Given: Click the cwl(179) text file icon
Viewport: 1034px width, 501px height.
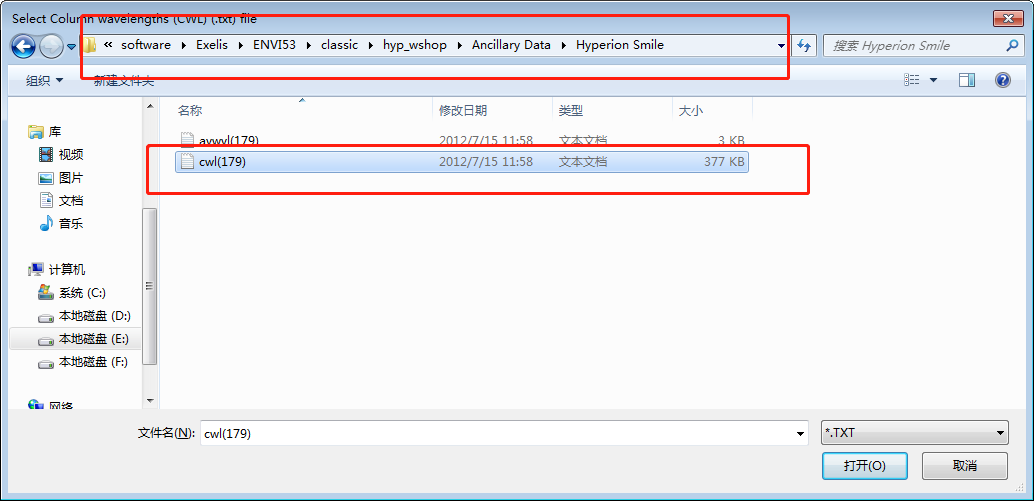Looking at the screenshot, I should pos(187,162).
